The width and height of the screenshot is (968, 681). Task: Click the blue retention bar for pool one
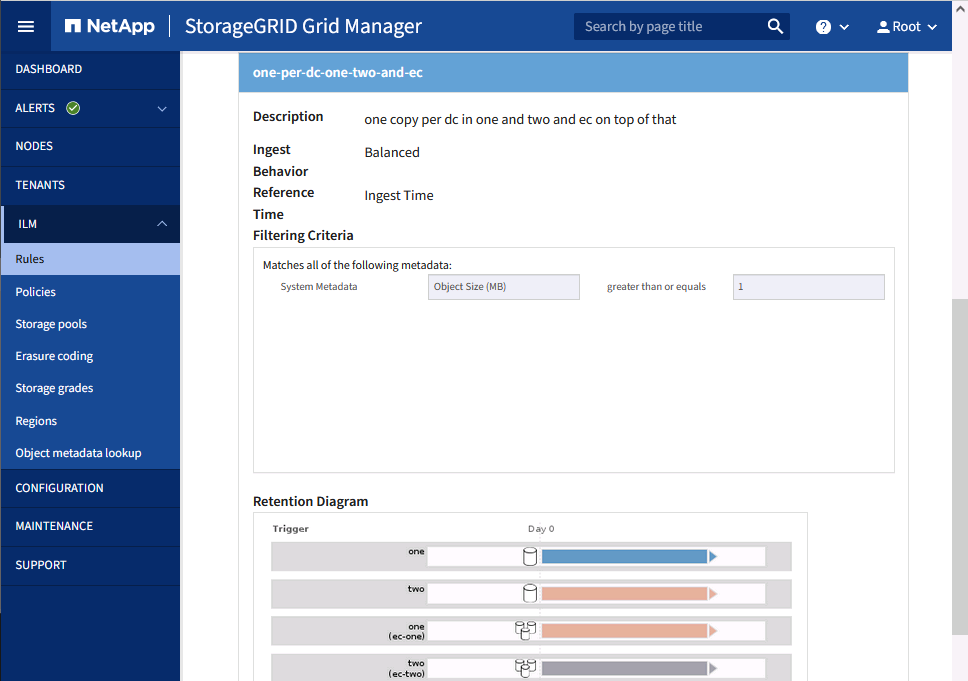(x=624, y=556)
